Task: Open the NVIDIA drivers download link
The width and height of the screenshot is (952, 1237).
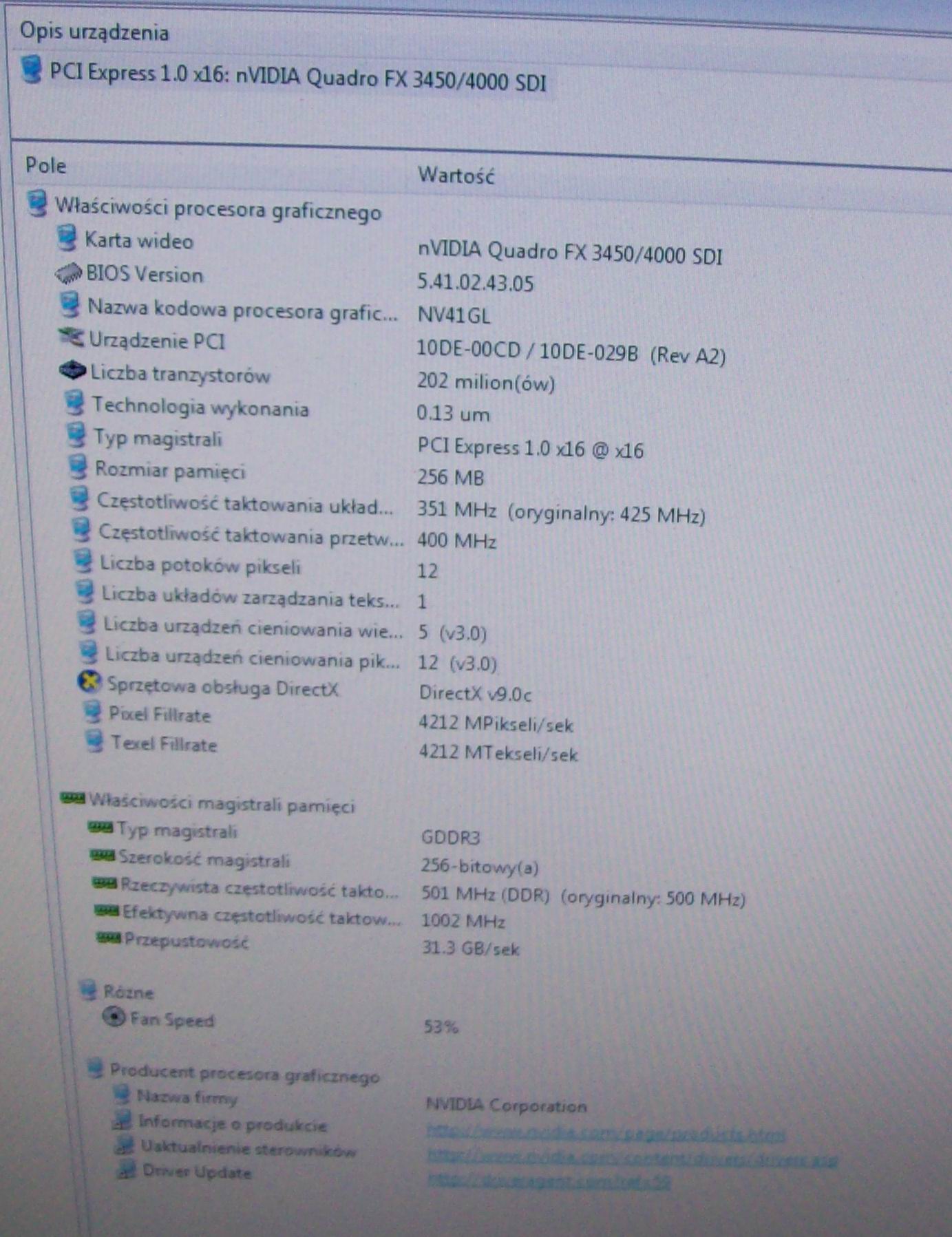Action: point(632,1157)
